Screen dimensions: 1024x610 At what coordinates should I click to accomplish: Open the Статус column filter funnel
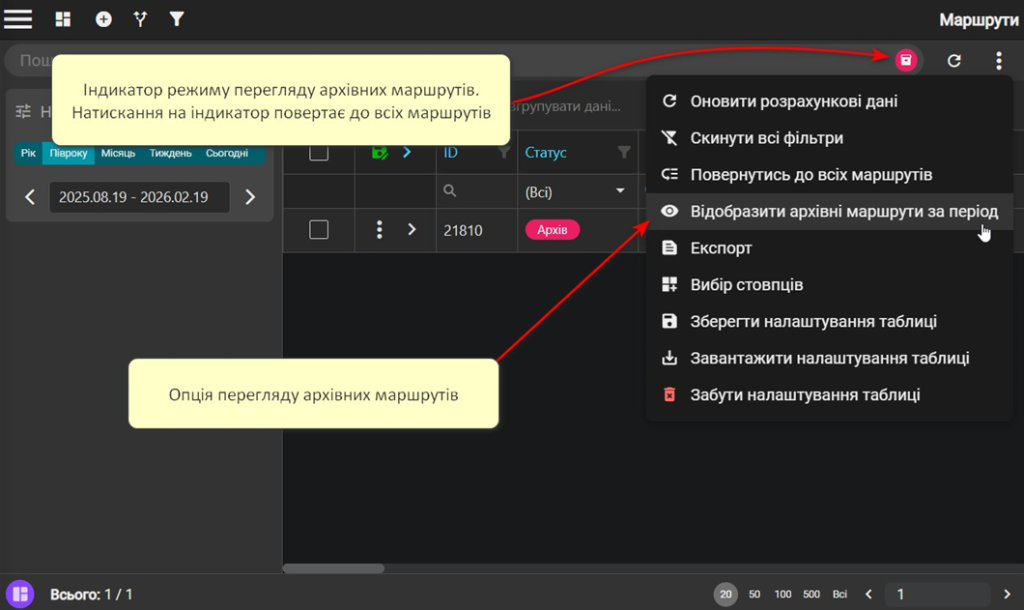pyautogui.click(x=624, y=152)
